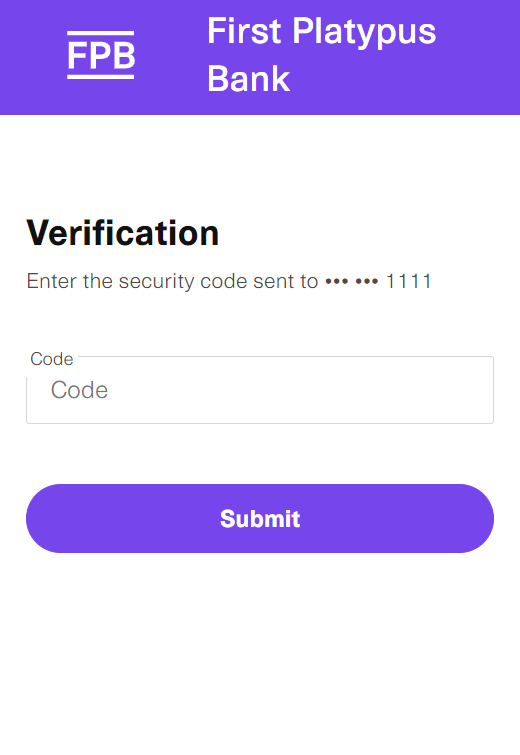
Task: Click the top bar of FPB logo
Action: pos(101,33)
